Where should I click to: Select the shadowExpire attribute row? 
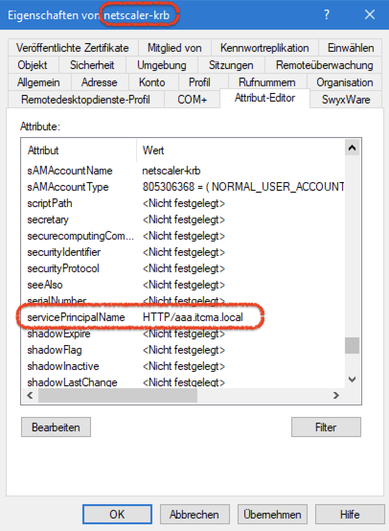click(183, 334)
